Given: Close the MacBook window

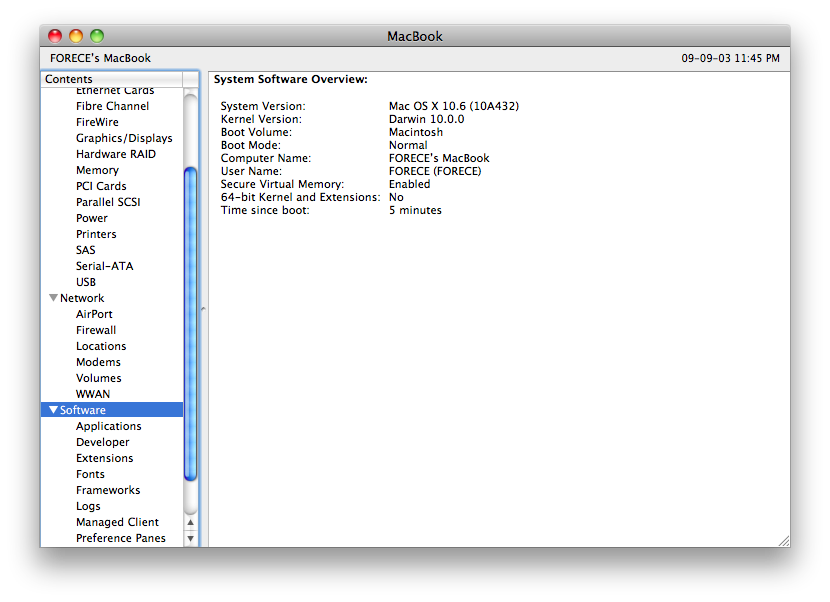Looking at the screenshot, I should pos(55,36).
